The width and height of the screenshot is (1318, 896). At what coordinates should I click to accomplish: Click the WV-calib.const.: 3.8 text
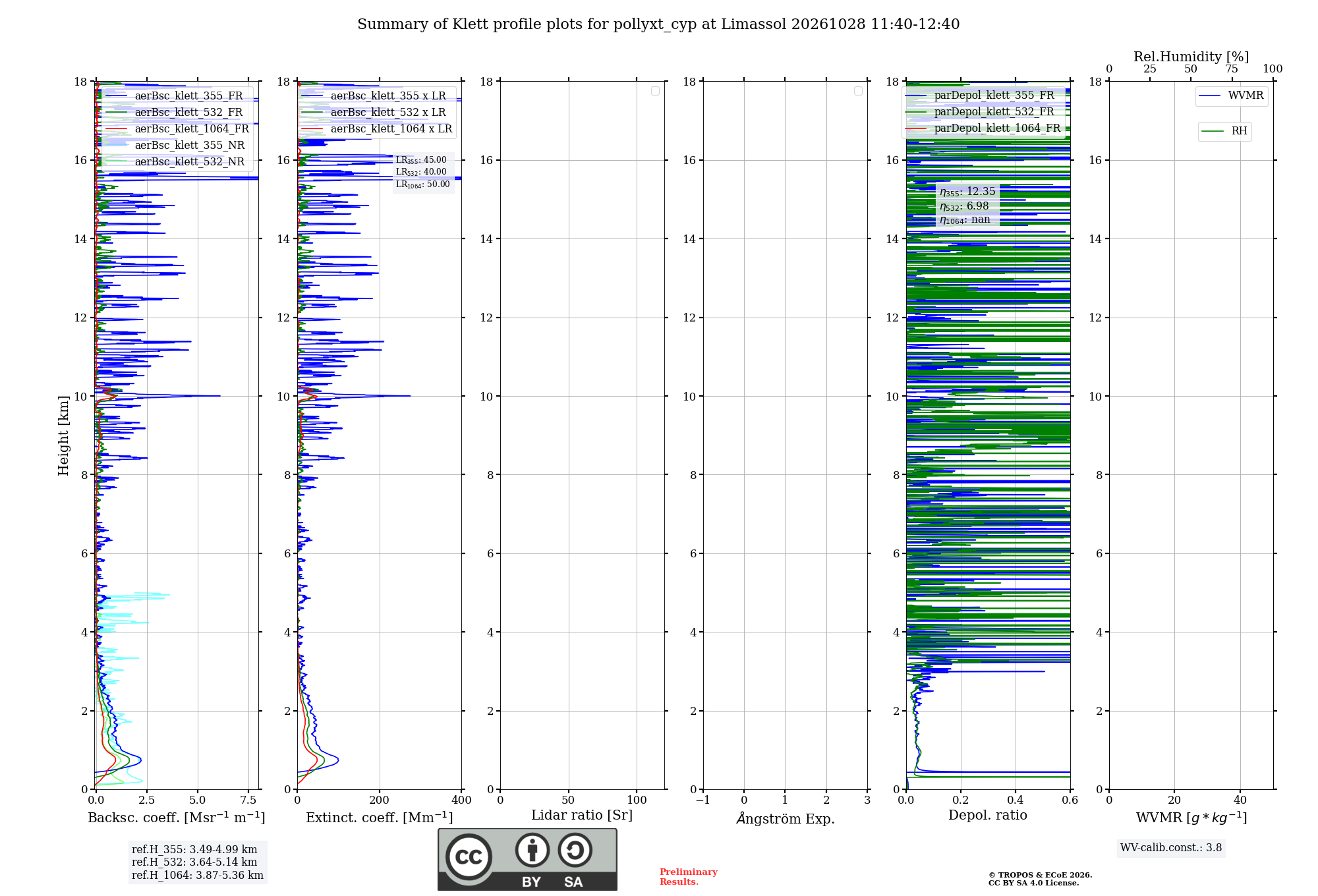(x=1171, y=848)
